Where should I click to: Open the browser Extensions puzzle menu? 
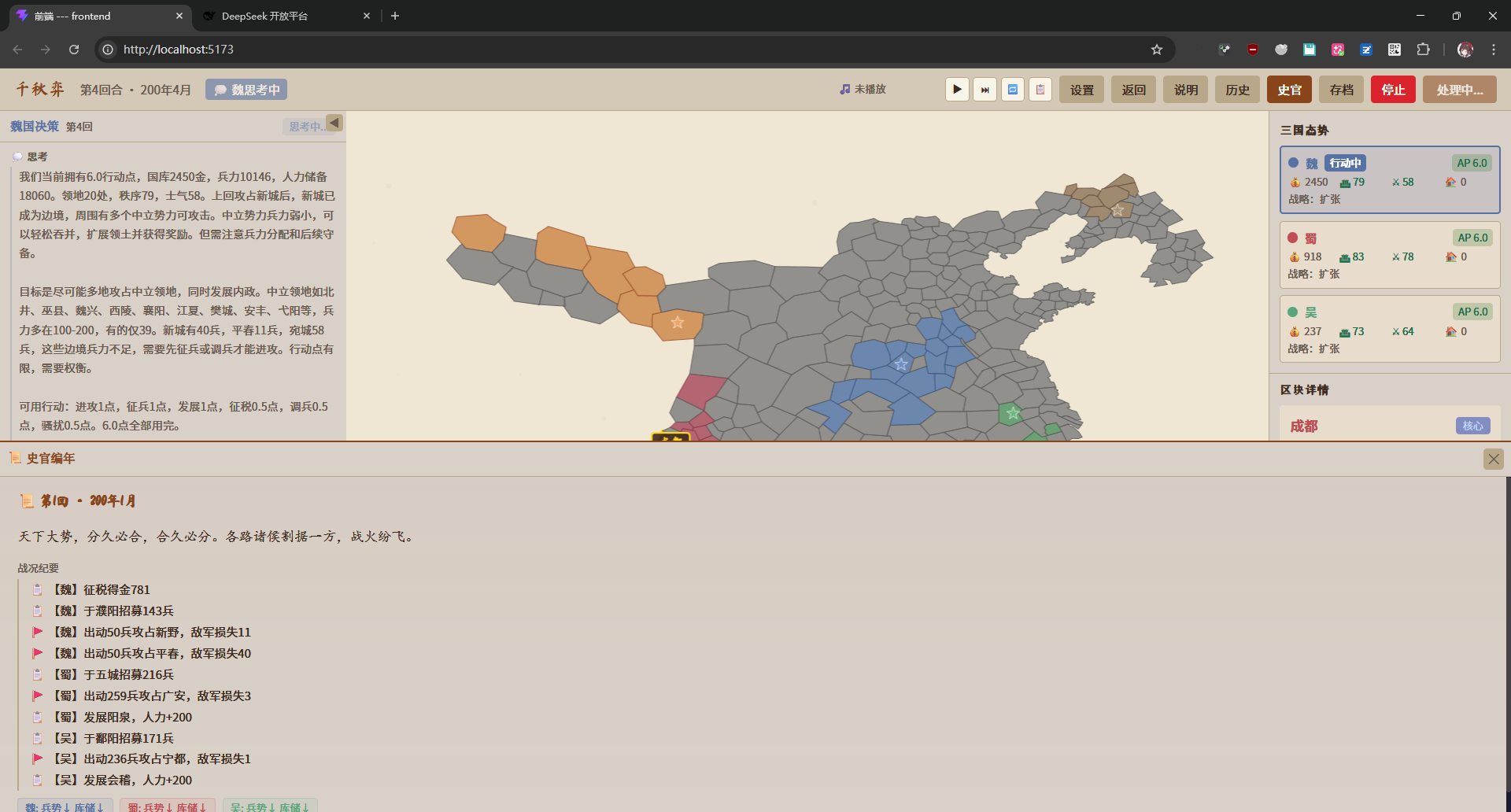pyautogui.click(x=1423, y=50)
